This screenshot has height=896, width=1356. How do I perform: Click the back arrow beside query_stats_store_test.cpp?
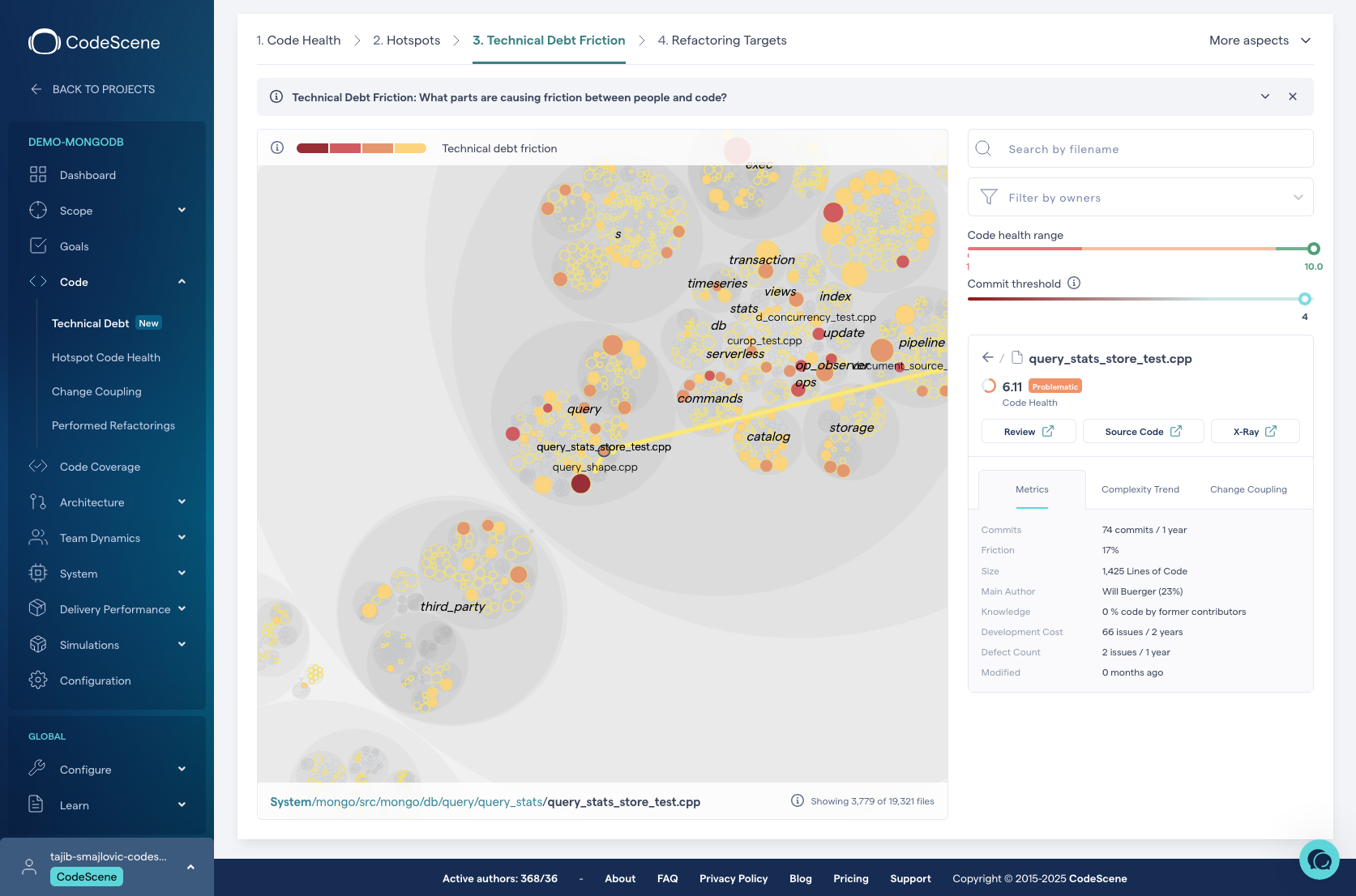pyautogui.click(x=987, y=358)
